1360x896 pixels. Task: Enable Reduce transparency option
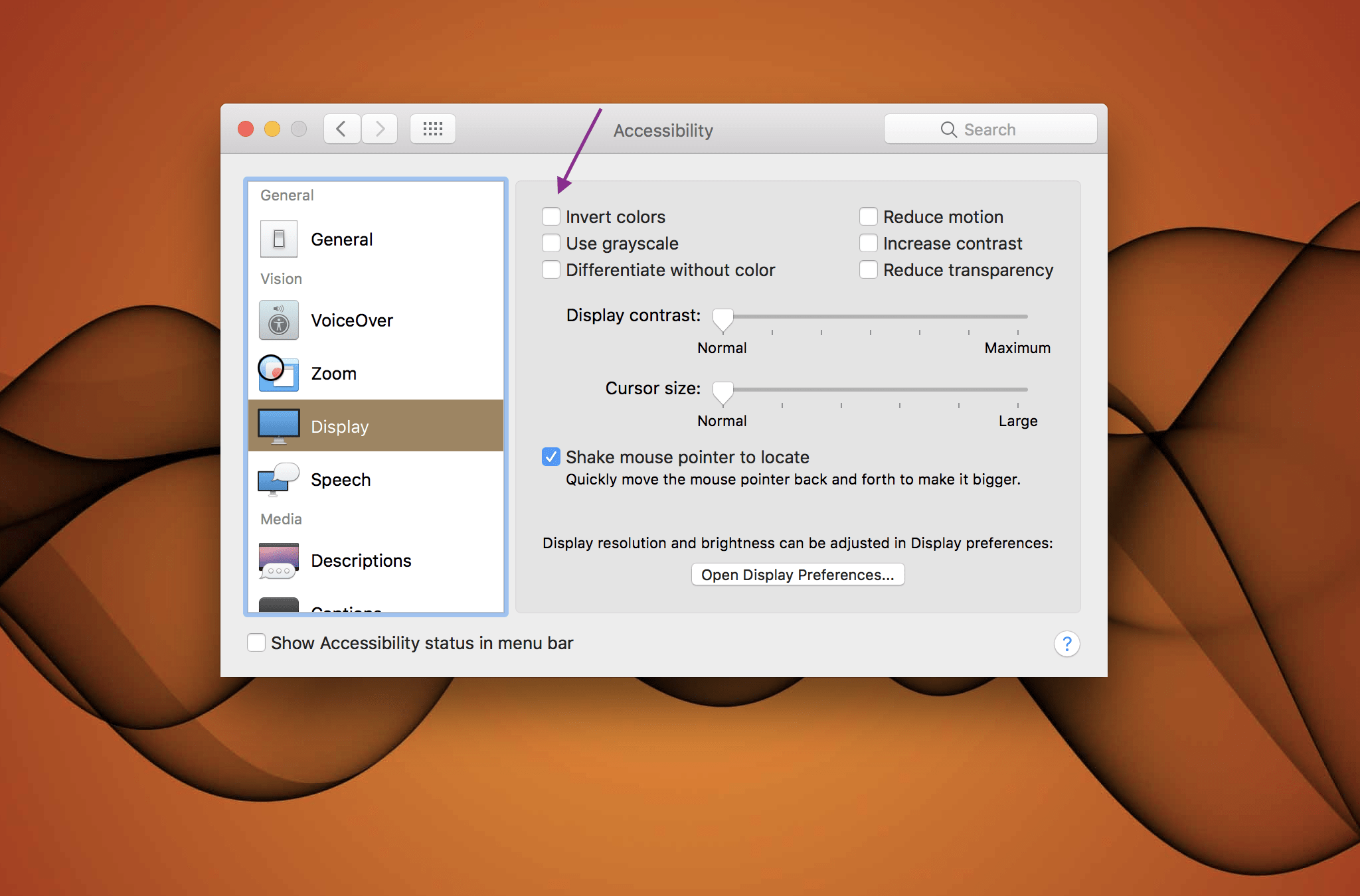click(x=869, y=270)
